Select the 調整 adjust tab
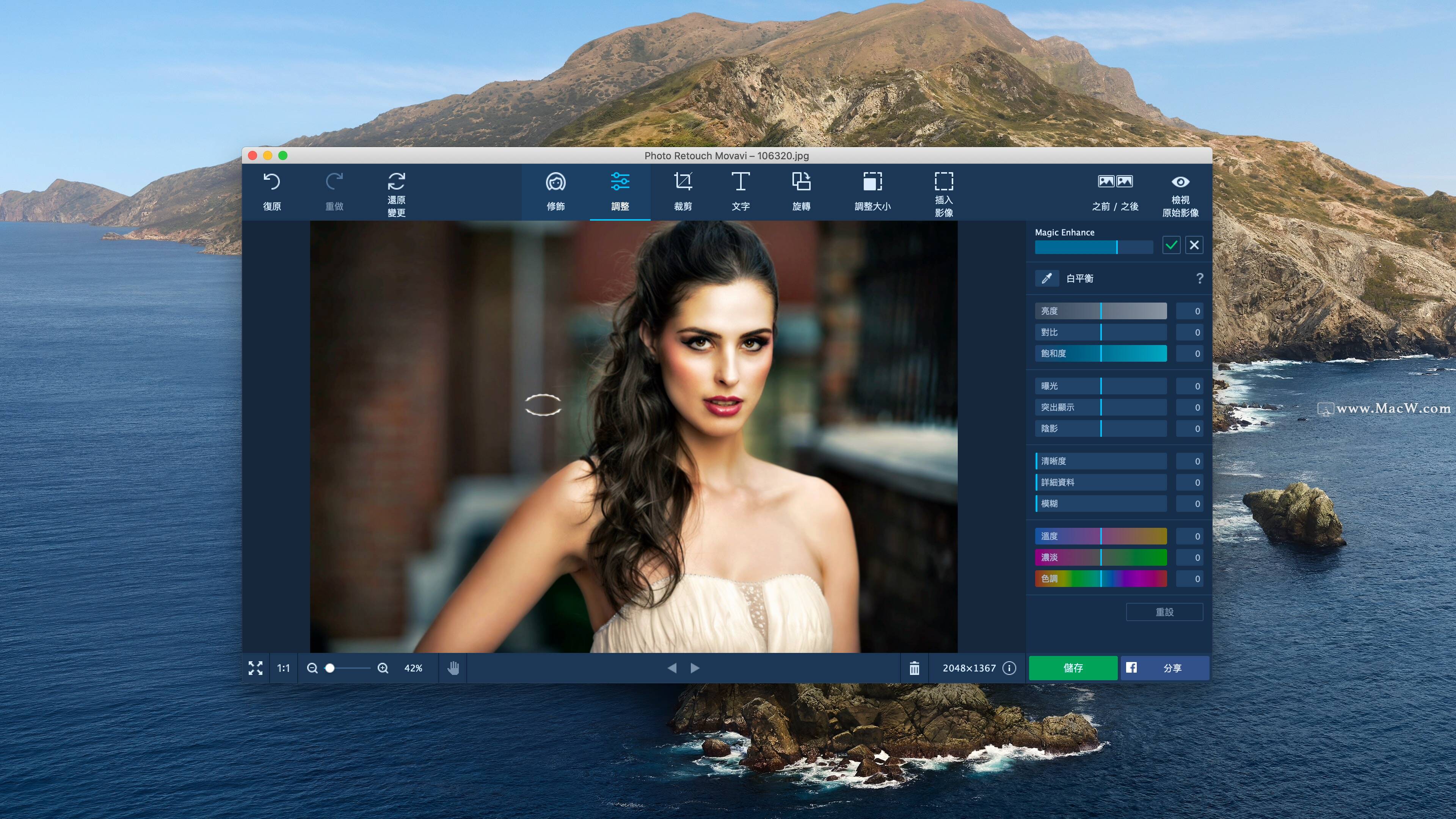1456x819 pixels. pos(620,192)
